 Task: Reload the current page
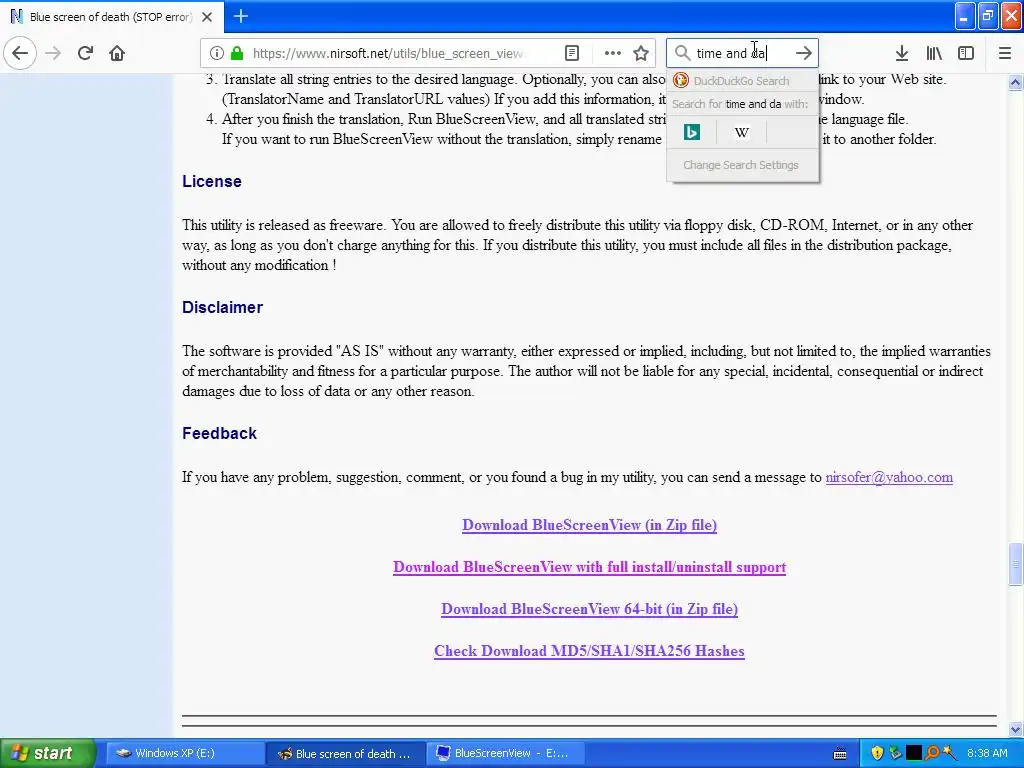(85, 53)
